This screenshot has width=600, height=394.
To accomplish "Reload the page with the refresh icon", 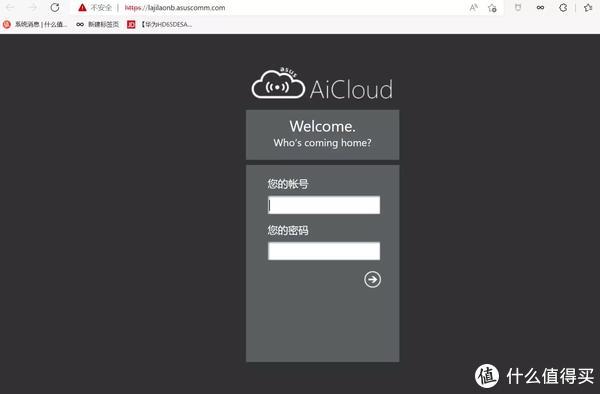I will 55,7.
